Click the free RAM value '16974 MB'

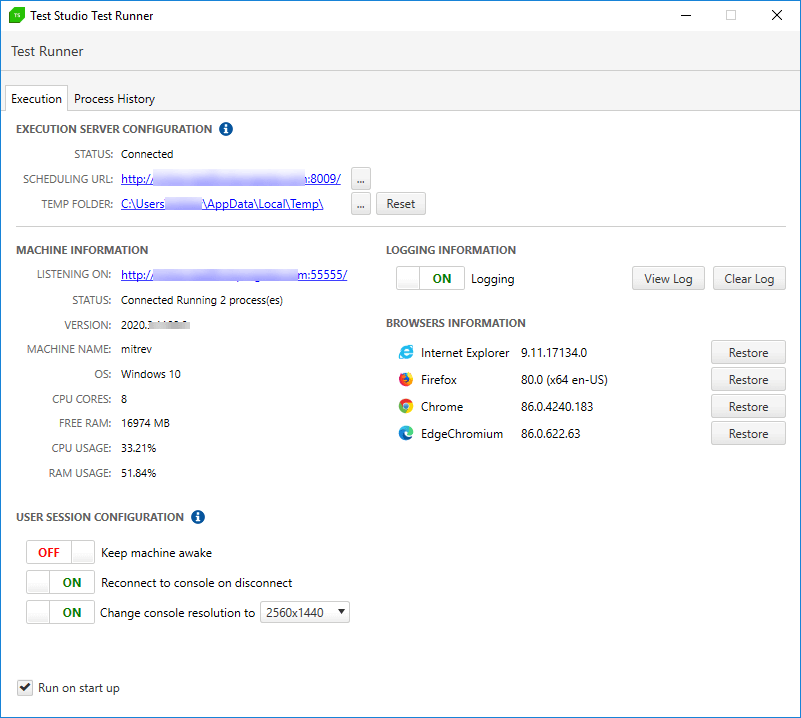click(x=145, y=423)
